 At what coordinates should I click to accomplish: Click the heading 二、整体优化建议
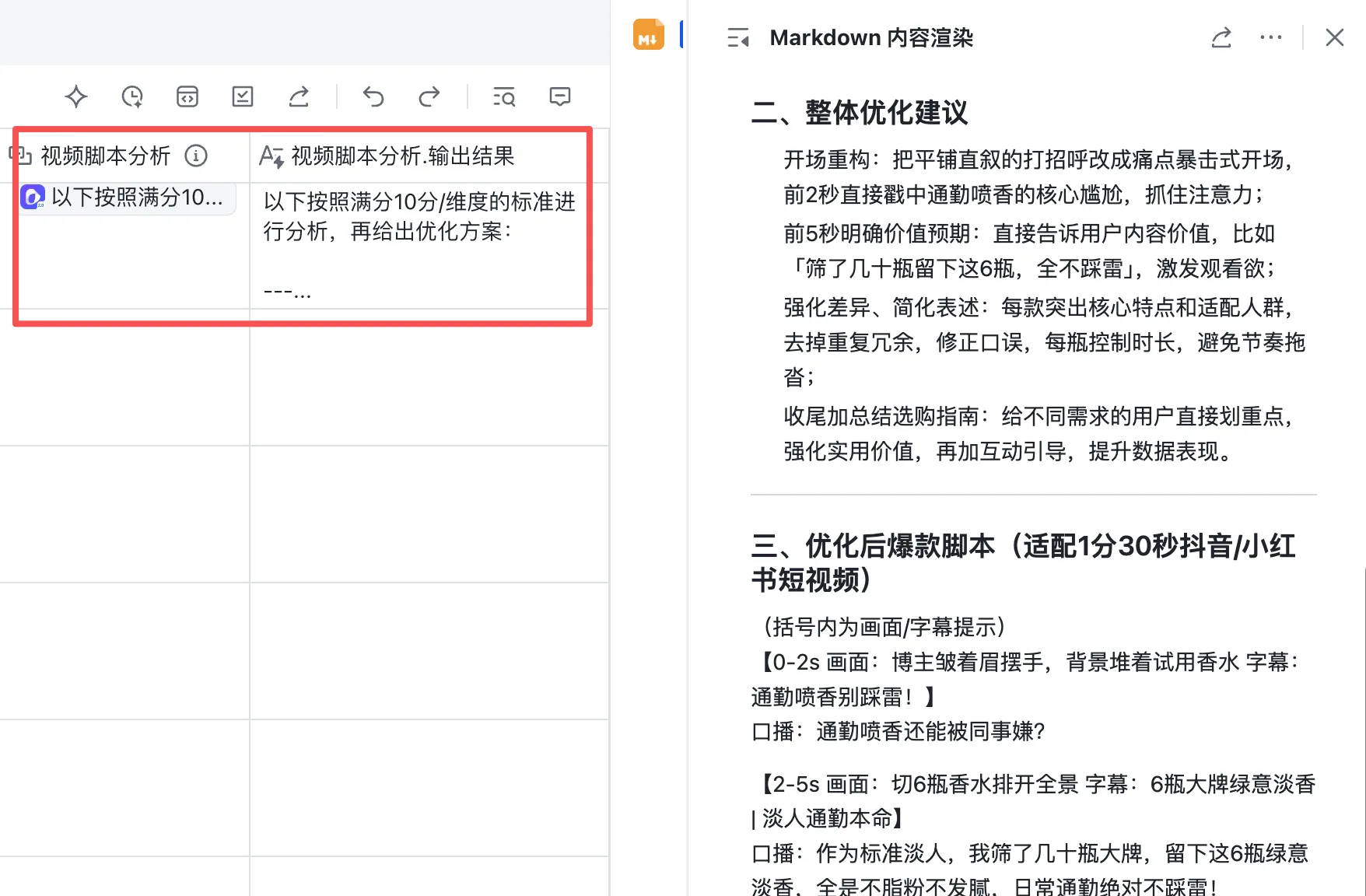(x=860, y=113)
